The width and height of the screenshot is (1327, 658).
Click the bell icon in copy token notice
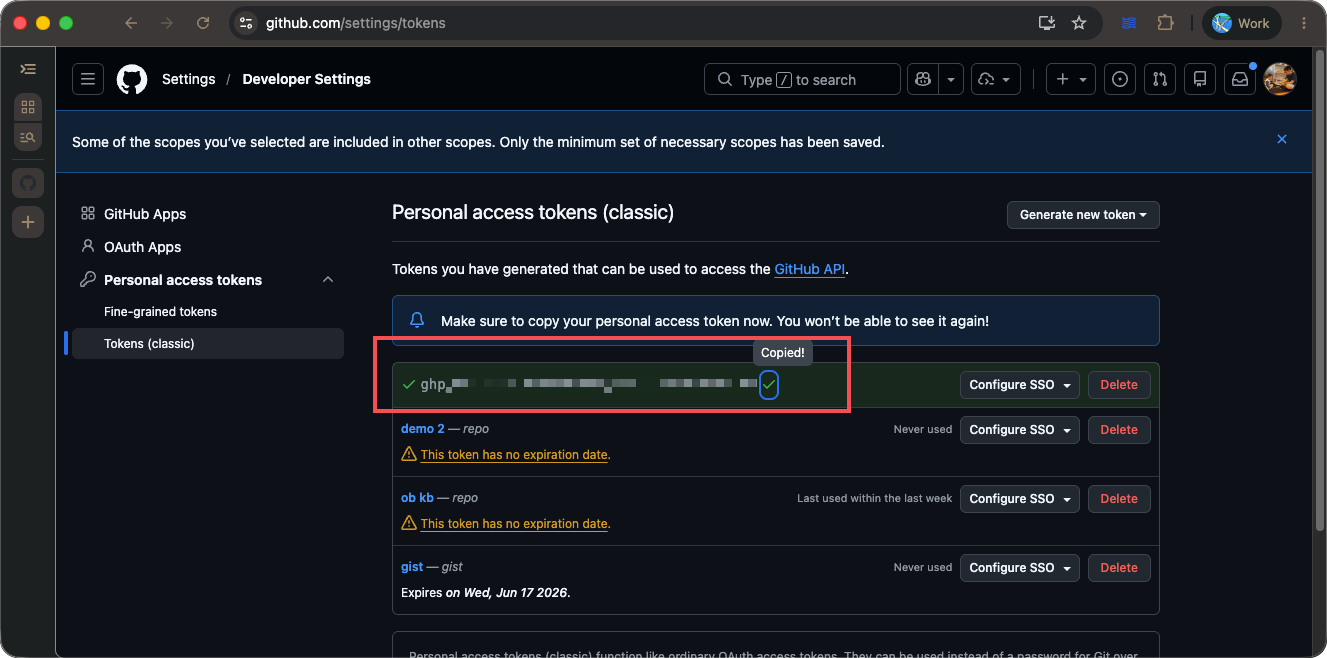tap(418, 321)
